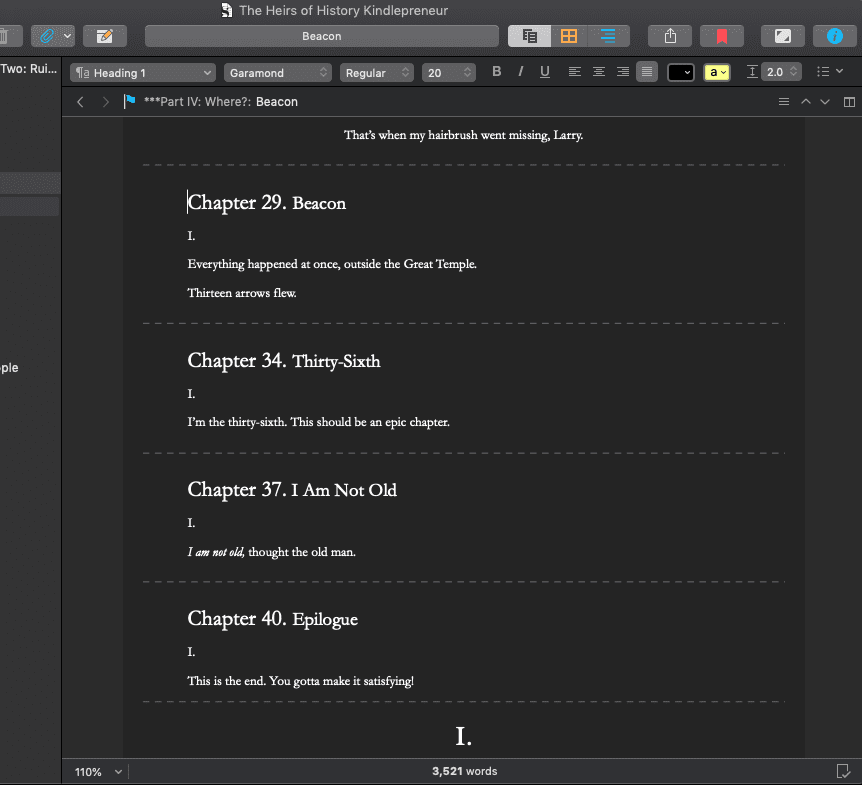Click the line spacing icon
This screenshot has height=785, width=862.
(752, 72)
